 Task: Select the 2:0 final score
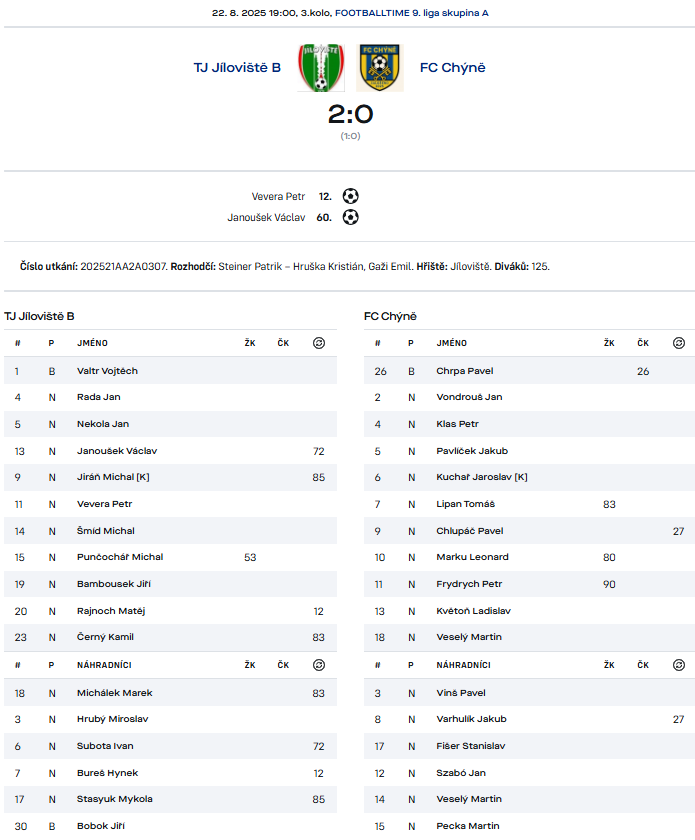pos(350,114)
